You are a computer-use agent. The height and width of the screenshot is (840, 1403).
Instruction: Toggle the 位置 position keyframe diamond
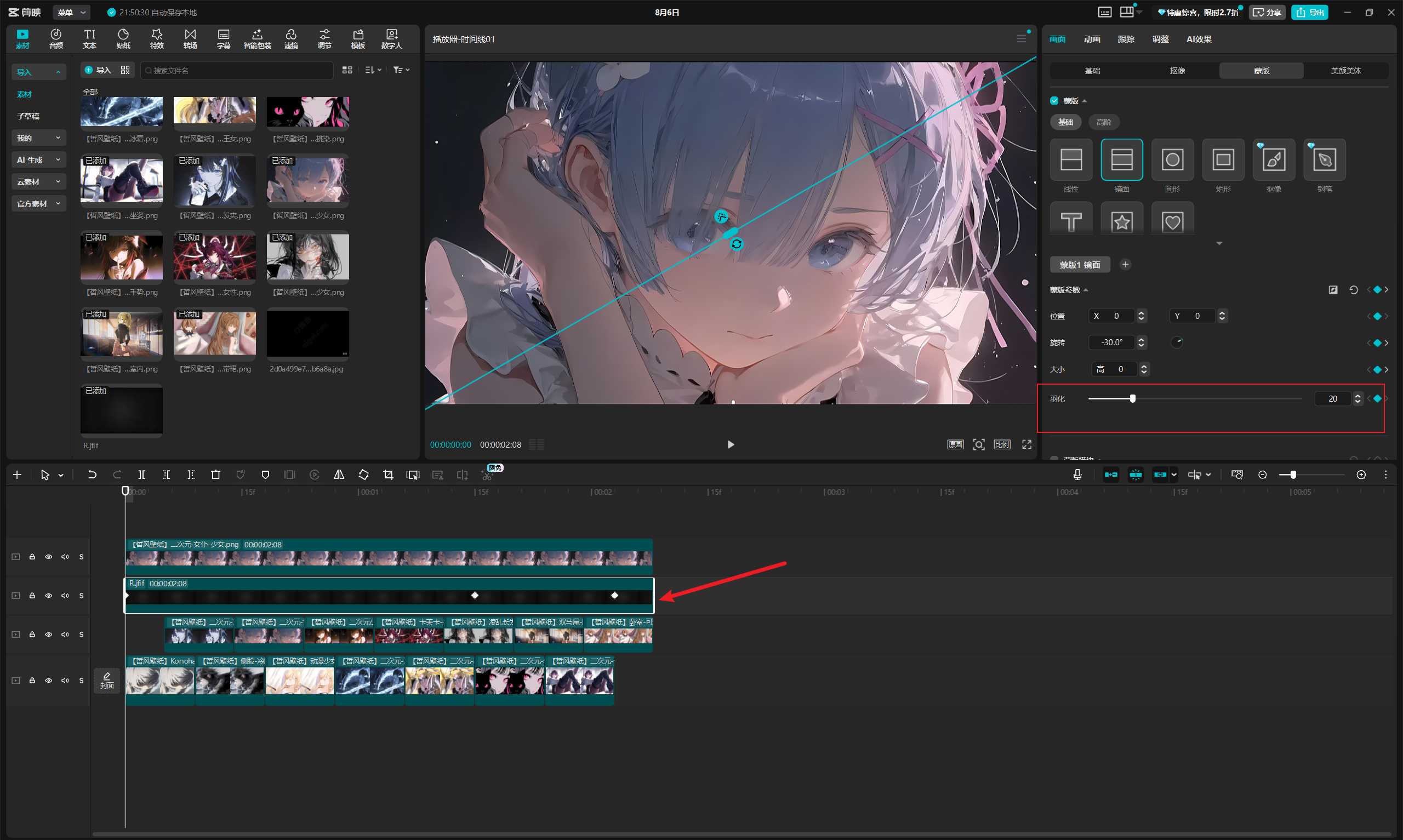pos(1377,316)
